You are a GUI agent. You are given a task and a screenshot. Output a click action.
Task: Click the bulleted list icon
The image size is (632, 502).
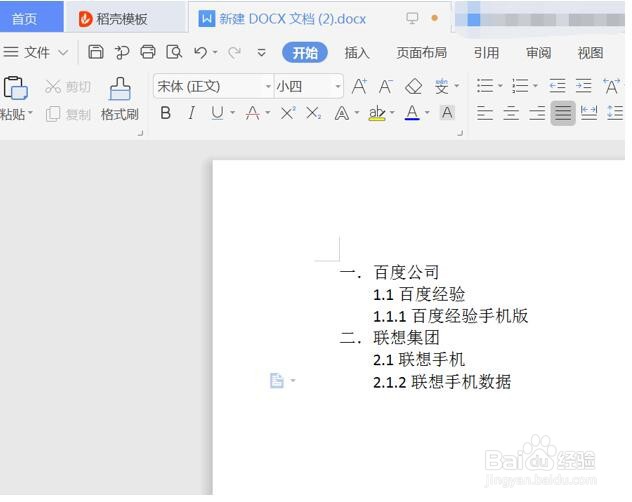(x=485, y=85)
